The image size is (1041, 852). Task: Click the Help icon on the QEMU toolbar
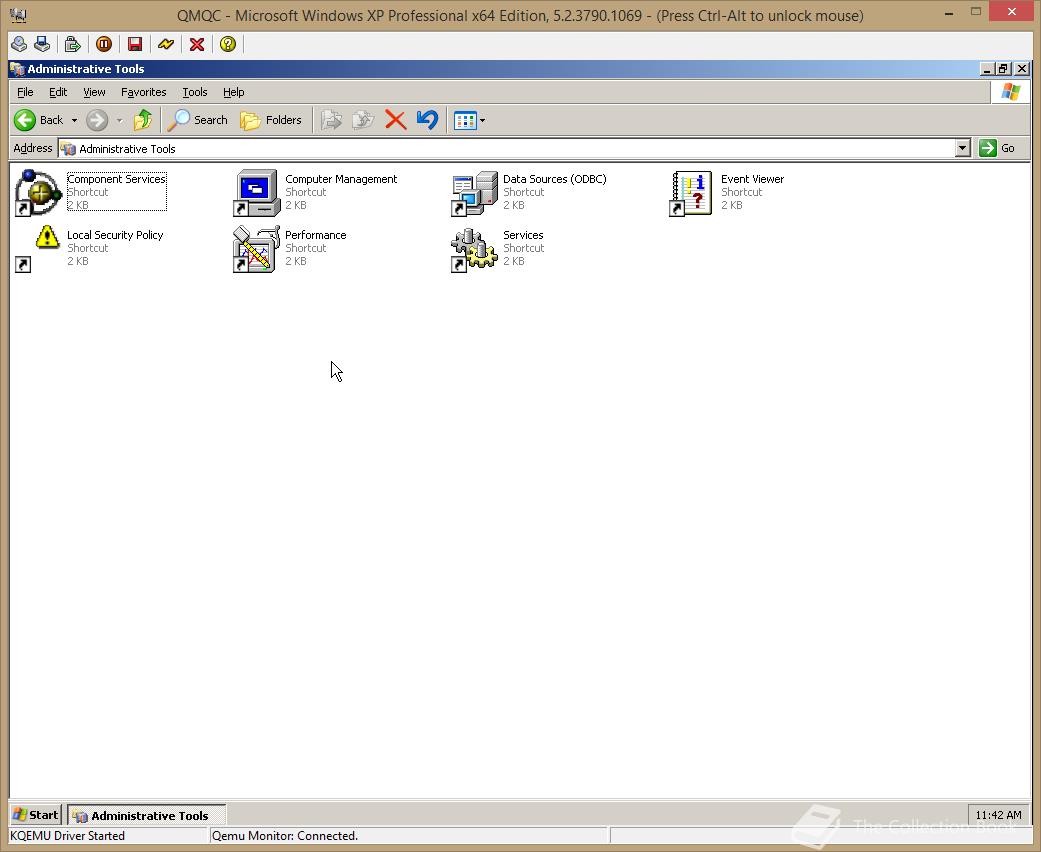tap(227, 44)
